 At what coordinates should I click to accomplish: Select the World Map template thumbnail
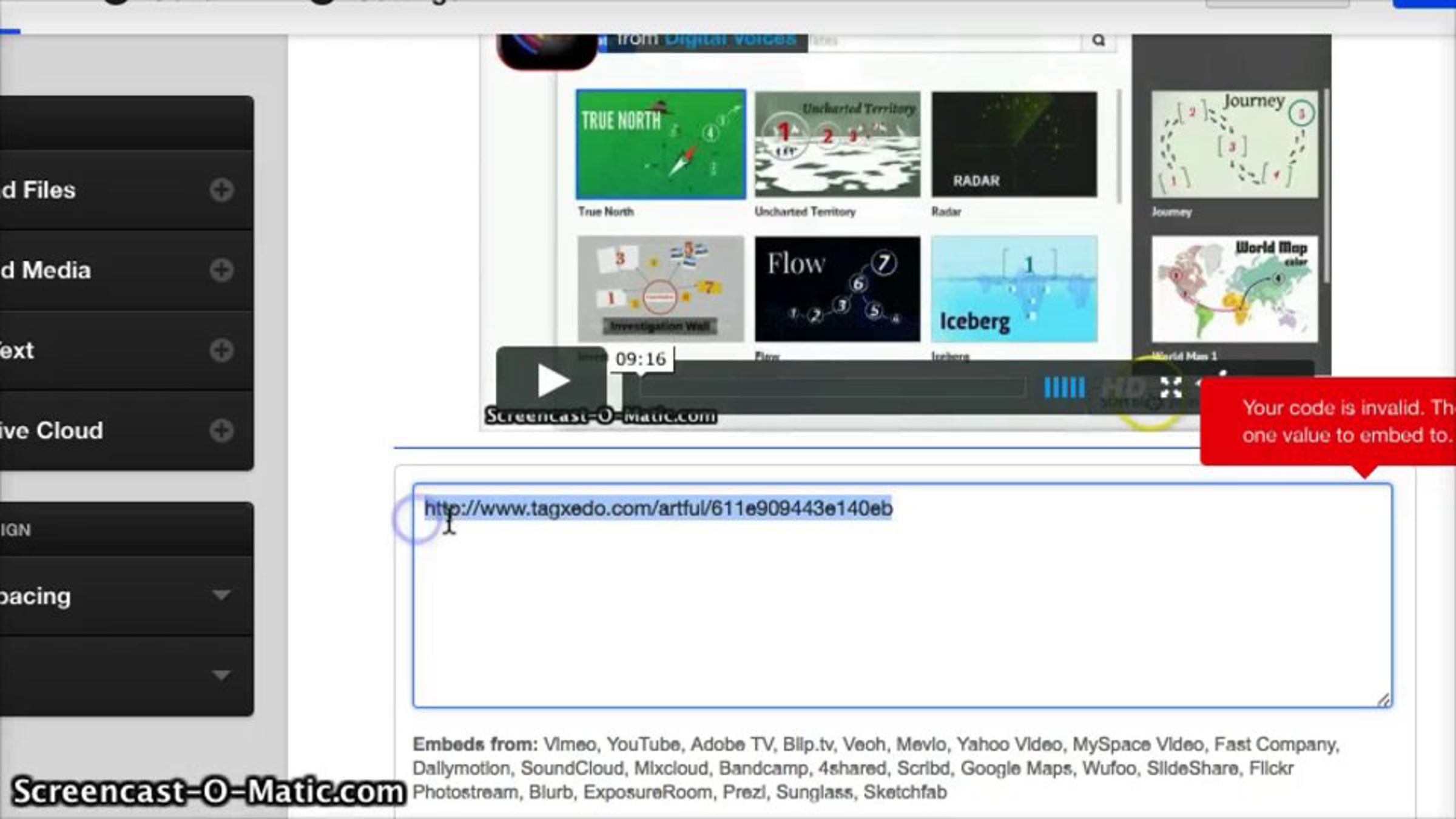(x=1235, y=289)
